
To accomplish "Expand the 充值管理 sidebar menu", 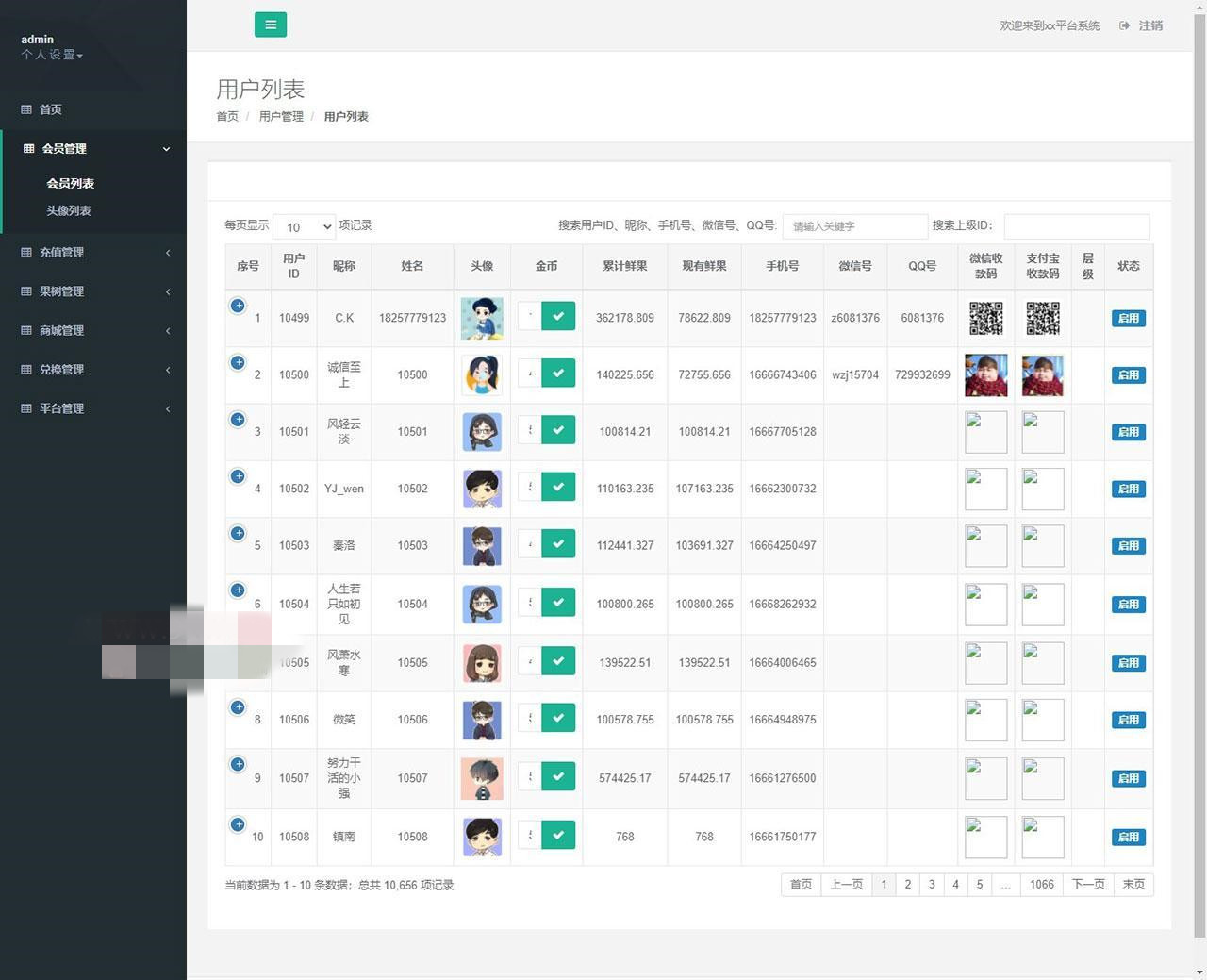I will [94, 253].
